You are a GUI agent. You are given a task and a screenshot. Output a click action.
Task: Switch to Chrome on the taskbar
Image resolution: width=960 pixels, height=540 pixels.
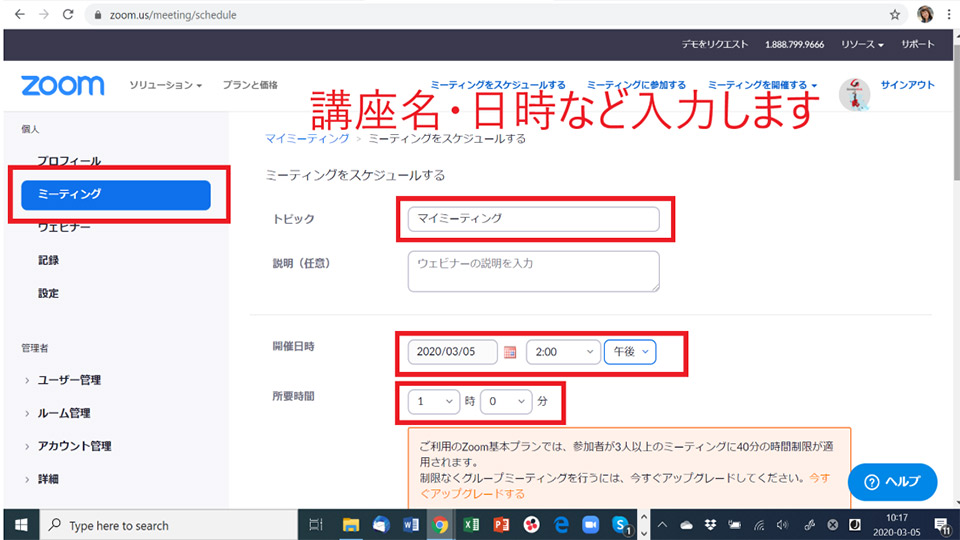pyautogui.click(x=440, y=525)
